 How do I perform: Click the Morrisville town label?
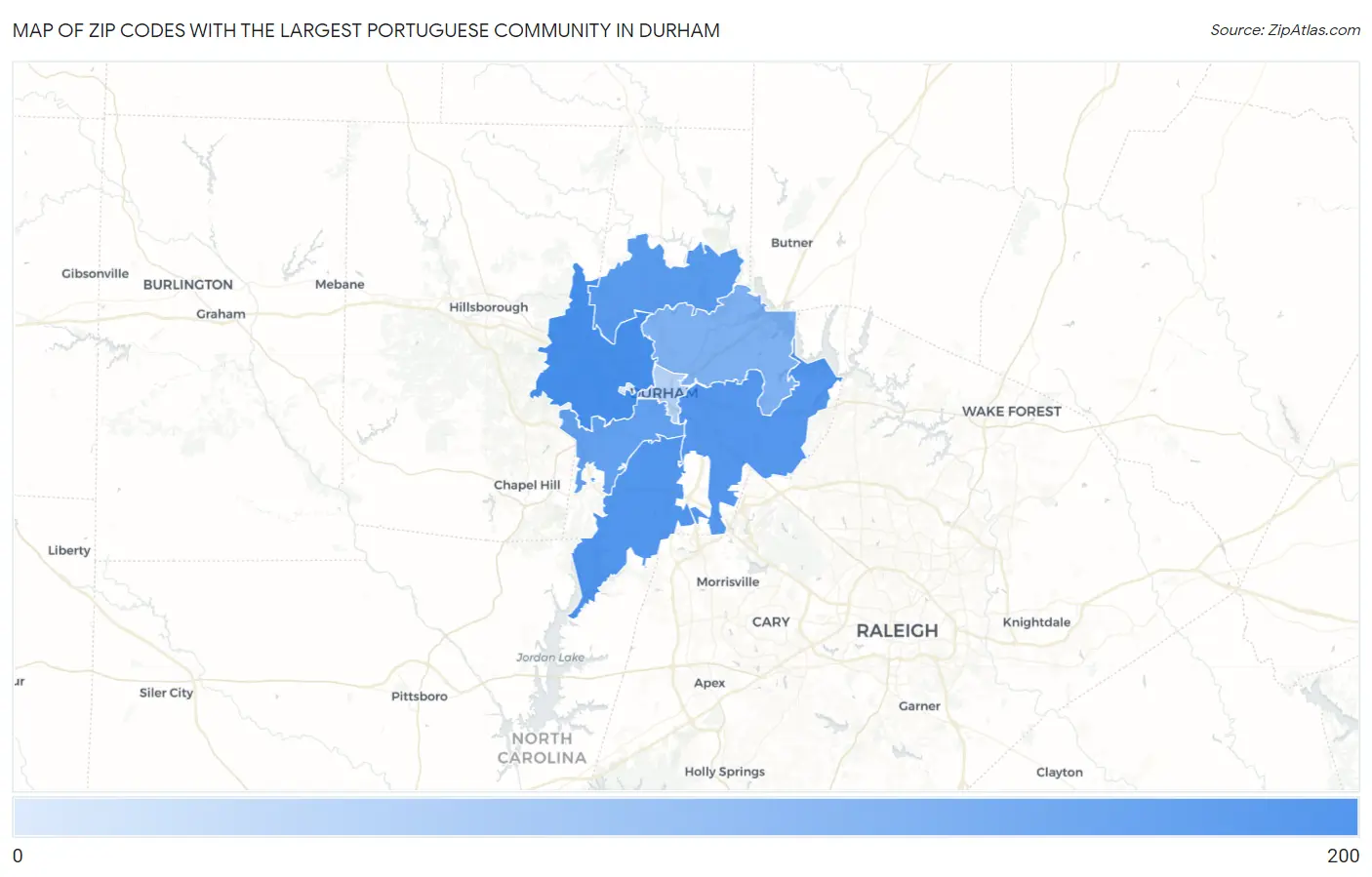click(x=727, y=582)
